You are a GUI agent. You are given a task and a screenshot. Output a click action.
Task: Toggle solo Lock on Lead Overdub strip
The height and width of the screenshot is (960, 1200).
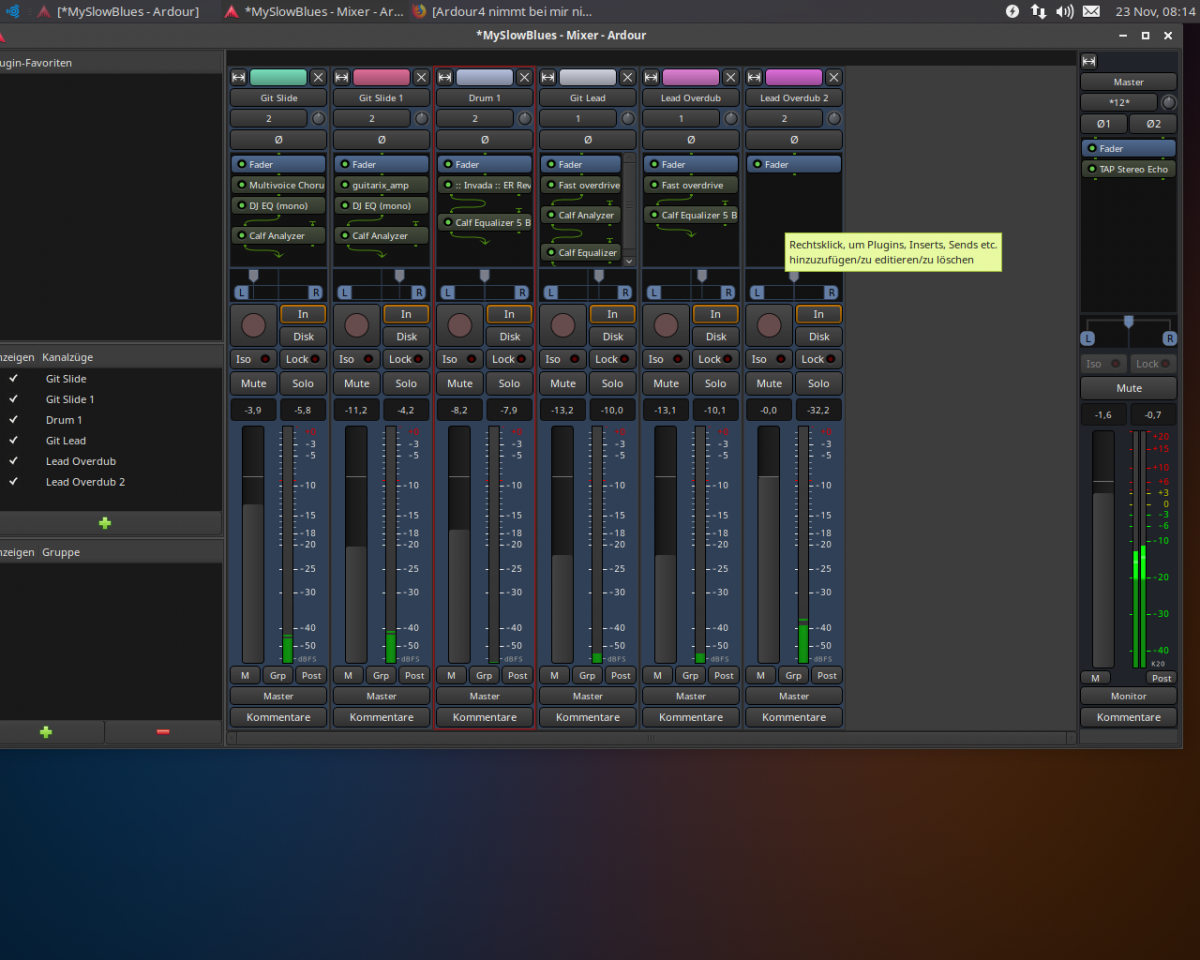coord(716,359)
